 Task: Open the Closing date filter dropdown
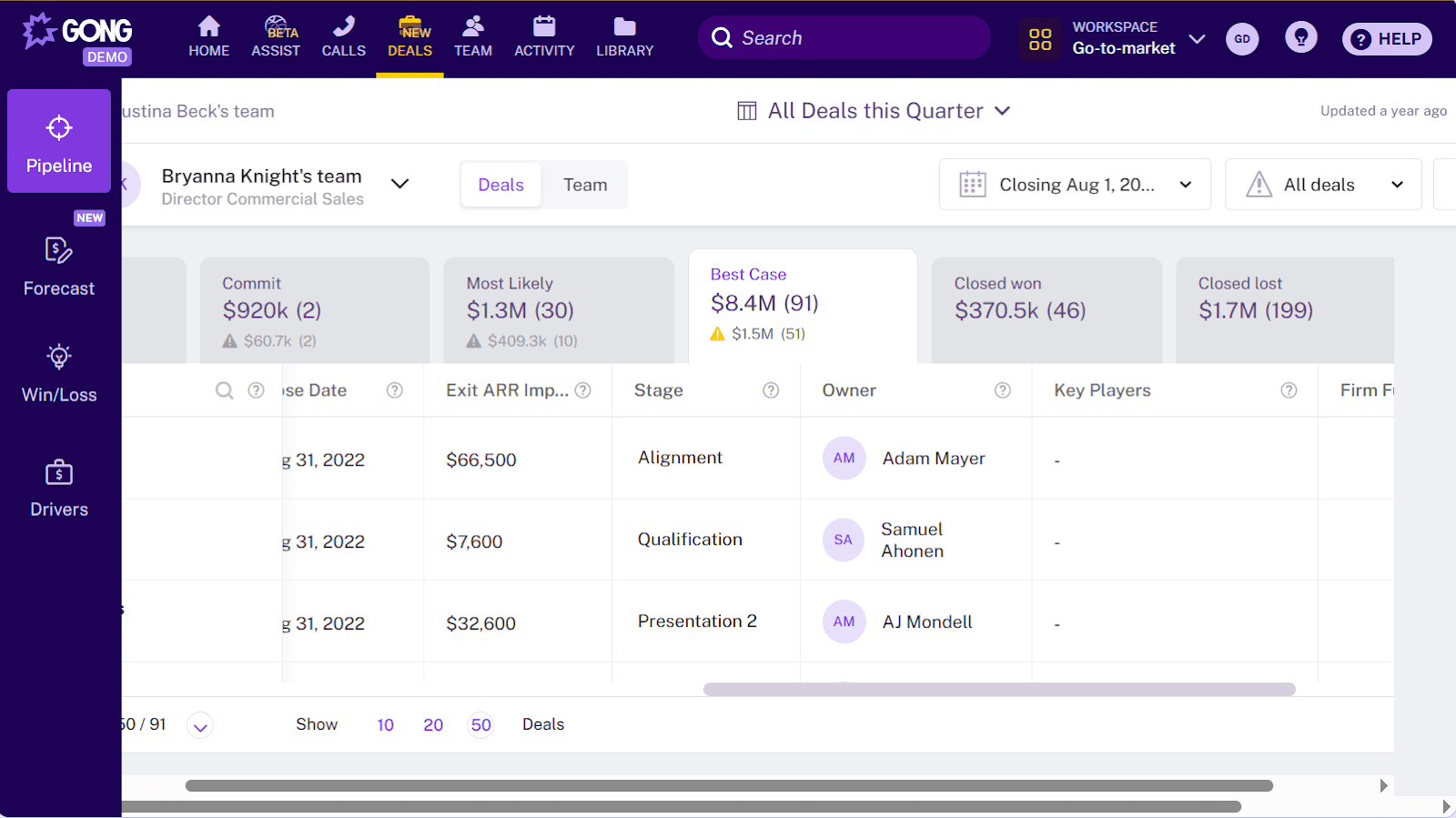[1075, 185]
